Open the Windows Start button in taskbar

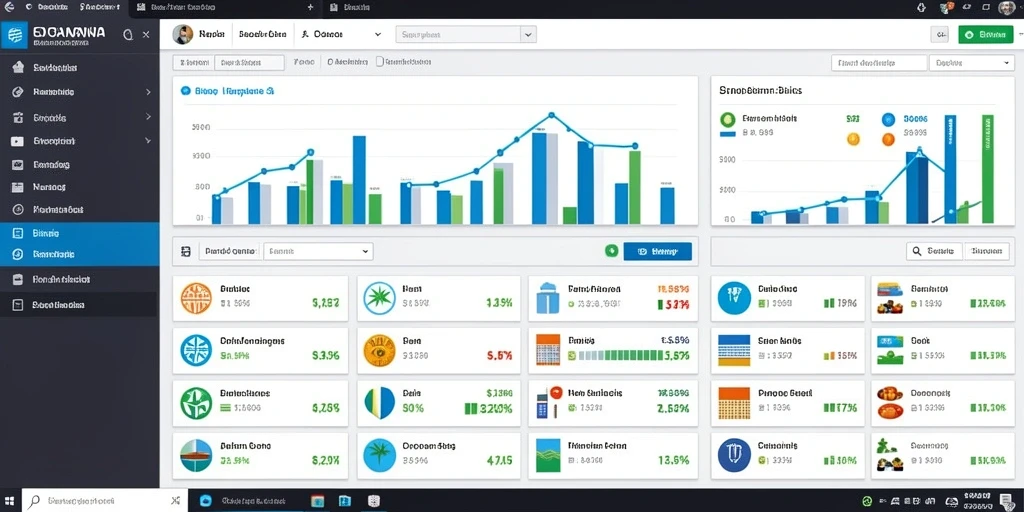pyautogui.click(x=10, y=500)
